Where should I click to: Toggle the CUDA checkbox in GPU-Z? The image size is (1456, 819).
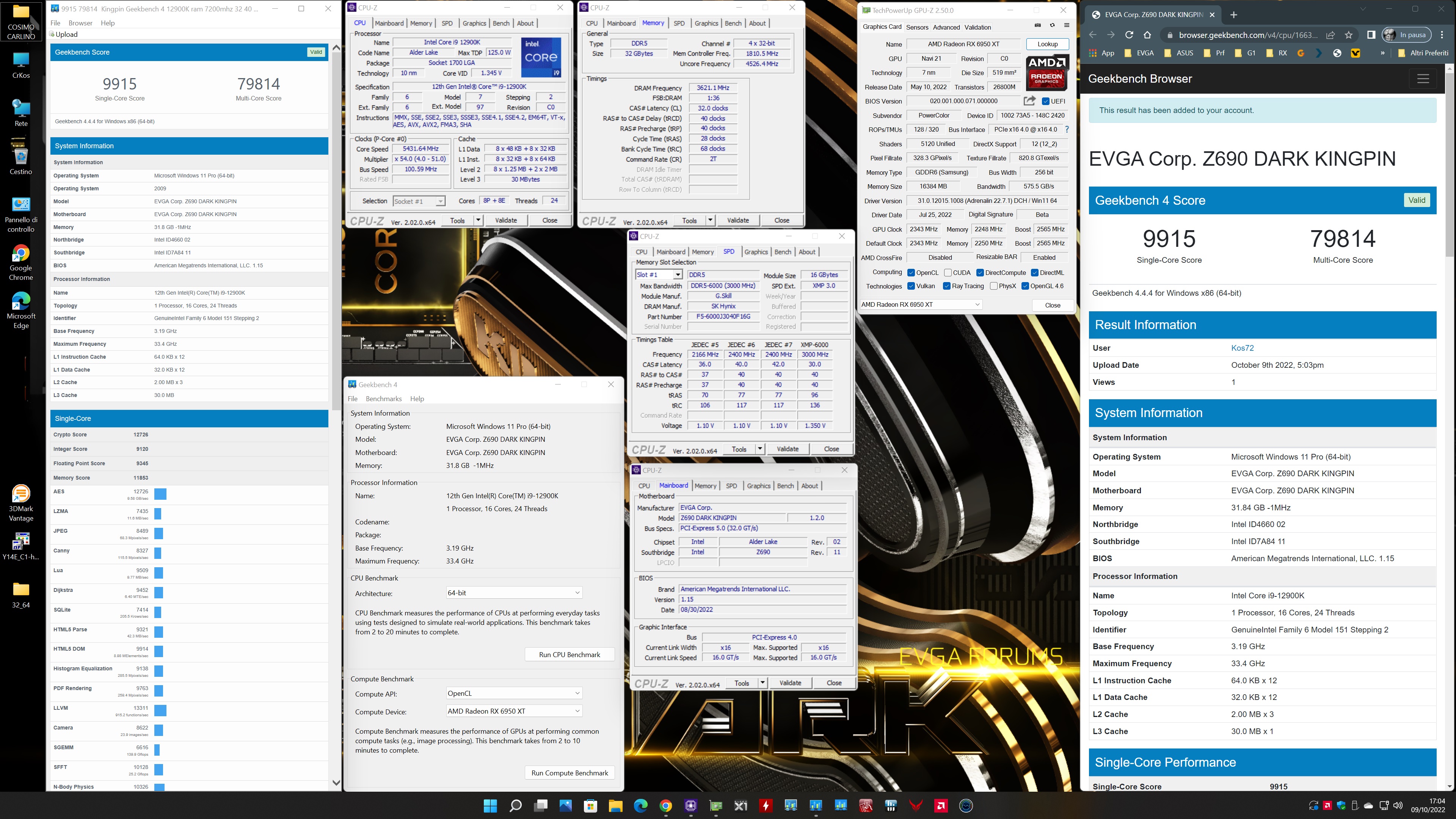coord(948,273)
